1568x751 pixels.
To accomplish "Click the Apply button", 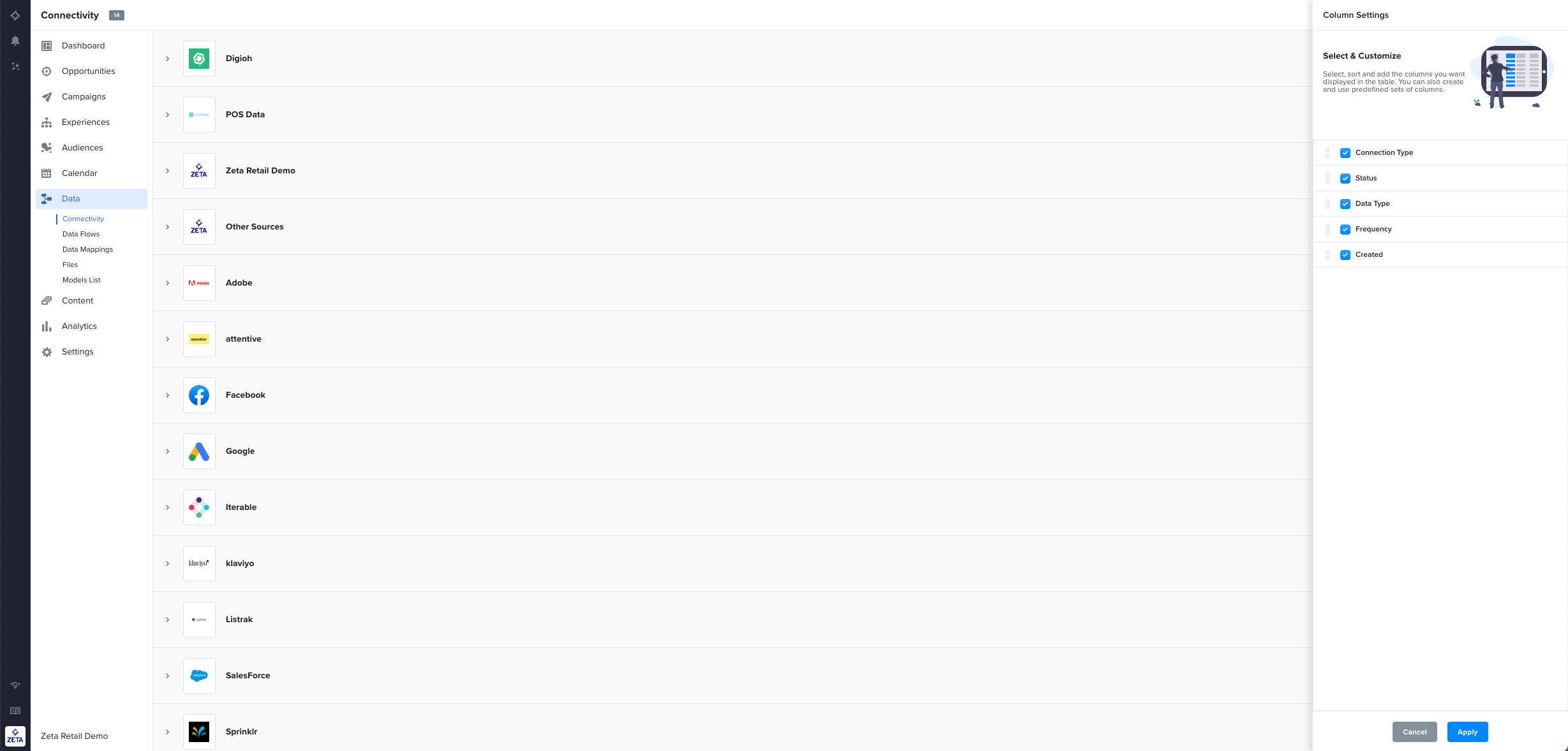I will pos(1467,732).
